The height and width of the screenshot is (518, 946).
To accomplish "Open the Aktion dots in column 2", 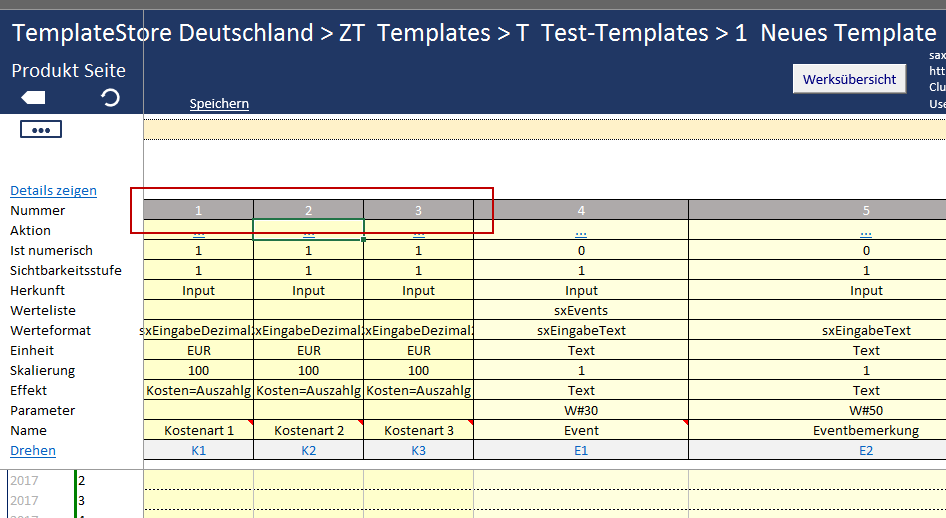I will point(308,231).
